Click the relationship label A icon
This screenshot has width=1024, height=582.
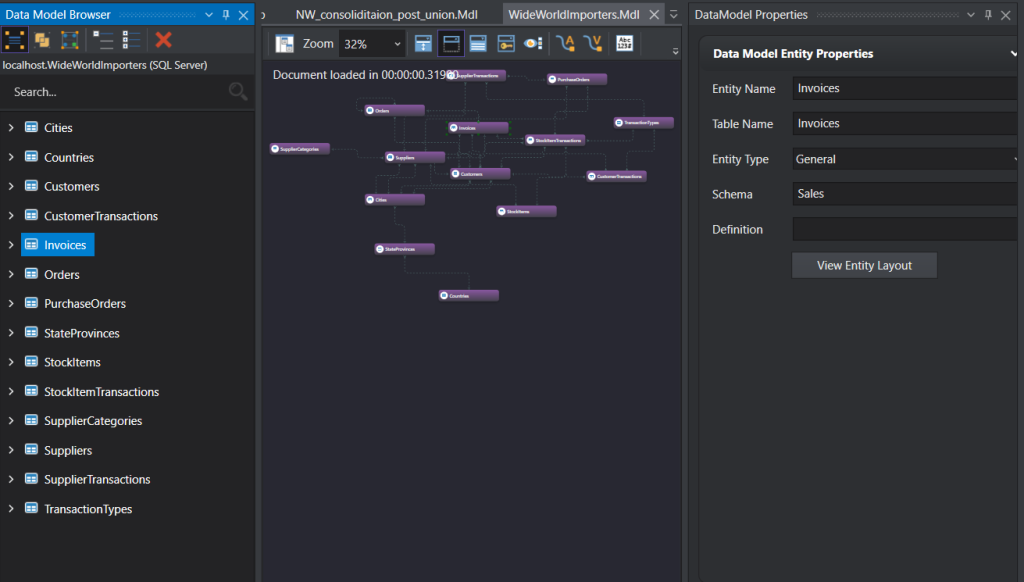pyautogui.click(x=565, y=44)
